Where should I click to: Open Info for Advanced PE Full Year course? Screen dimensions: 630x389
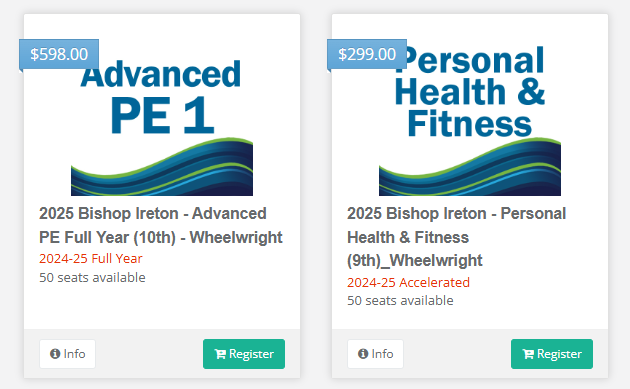(68, 354)
